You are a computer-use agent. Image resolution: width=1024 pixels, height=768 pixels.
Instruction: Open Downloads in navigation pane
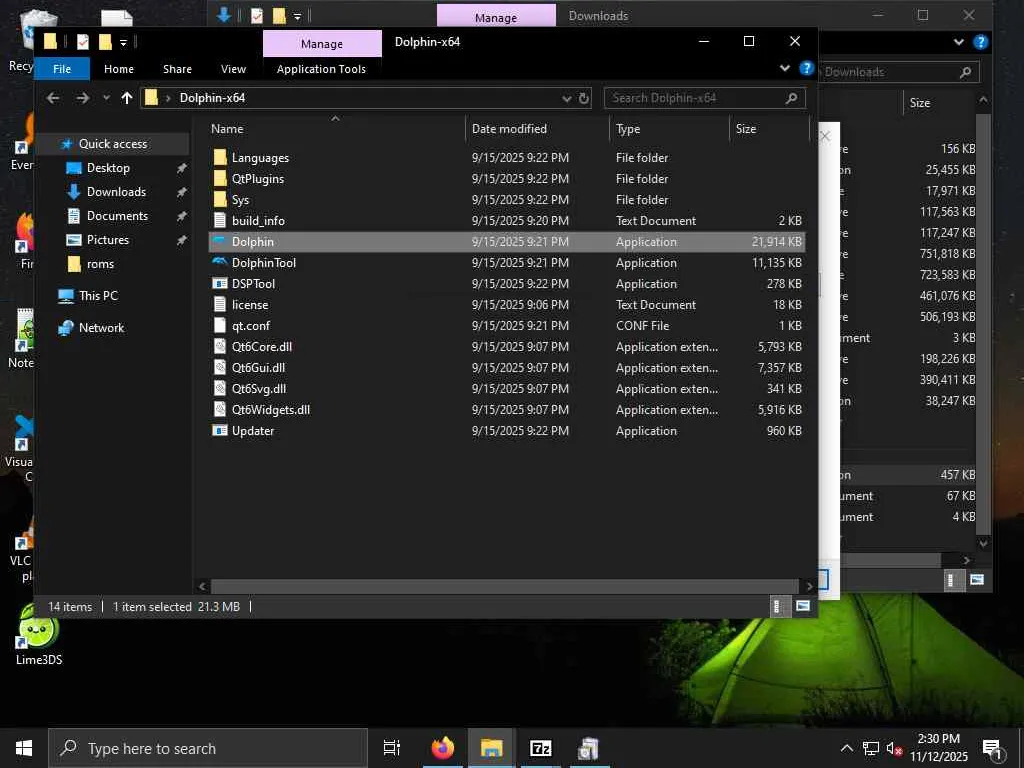click(116, 192)
